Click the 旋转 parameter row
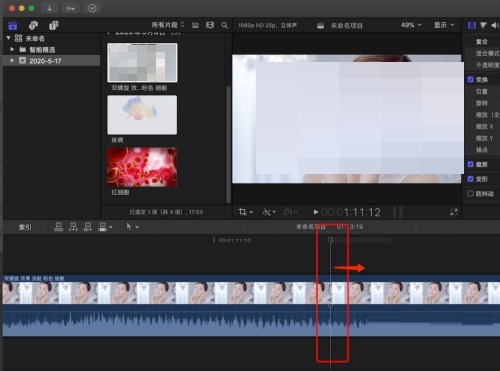The height and width of the screenshot is (371, 500). click(482, 103)
